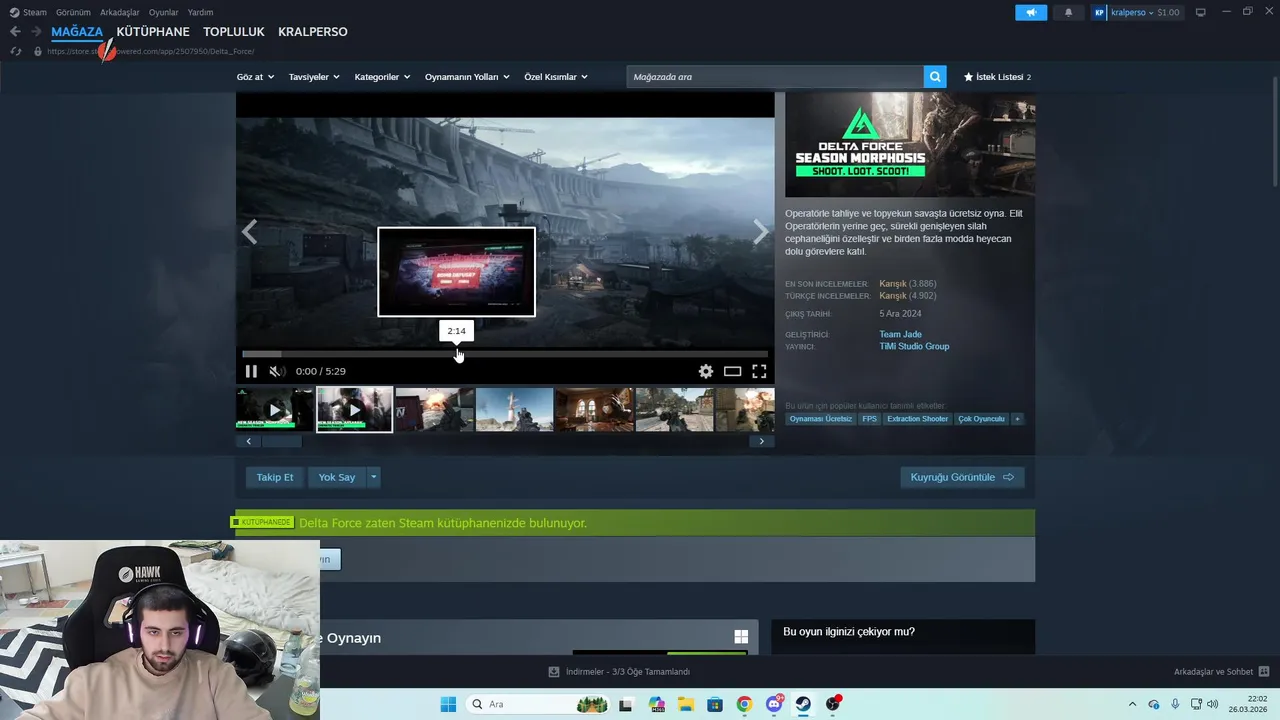Image resolution: width=1280 pixels, height=720 pixels.
Task: Open the KÜTÜPHANE tab
Action: click(x=153, y=32)
